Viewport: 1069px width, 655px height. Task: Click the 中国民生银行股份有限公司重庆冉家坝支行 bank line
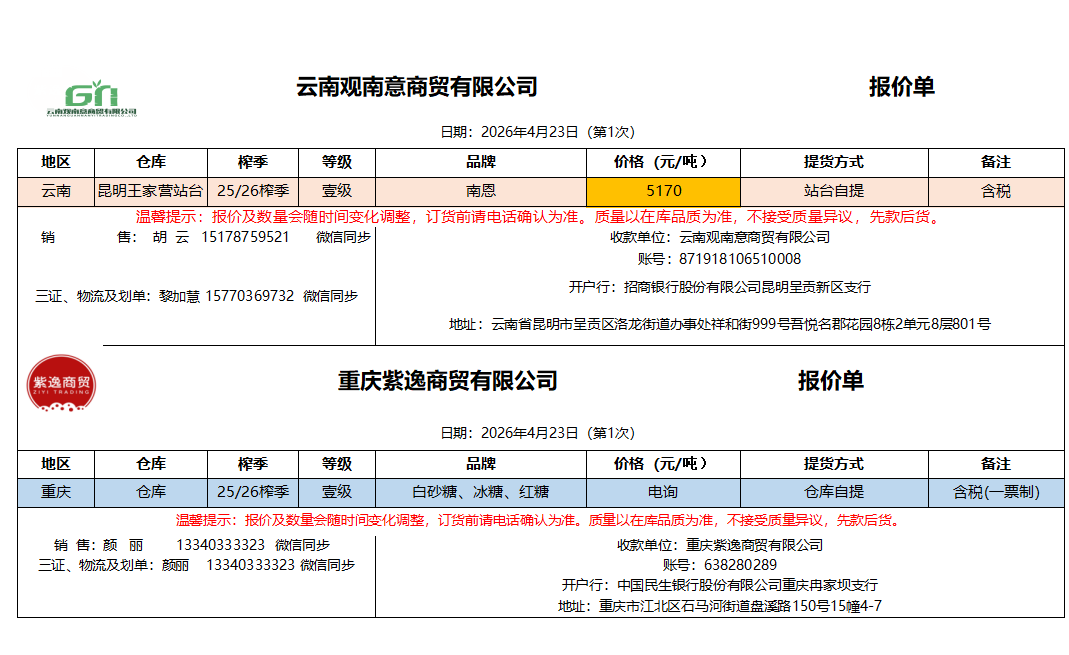[720, 585]
